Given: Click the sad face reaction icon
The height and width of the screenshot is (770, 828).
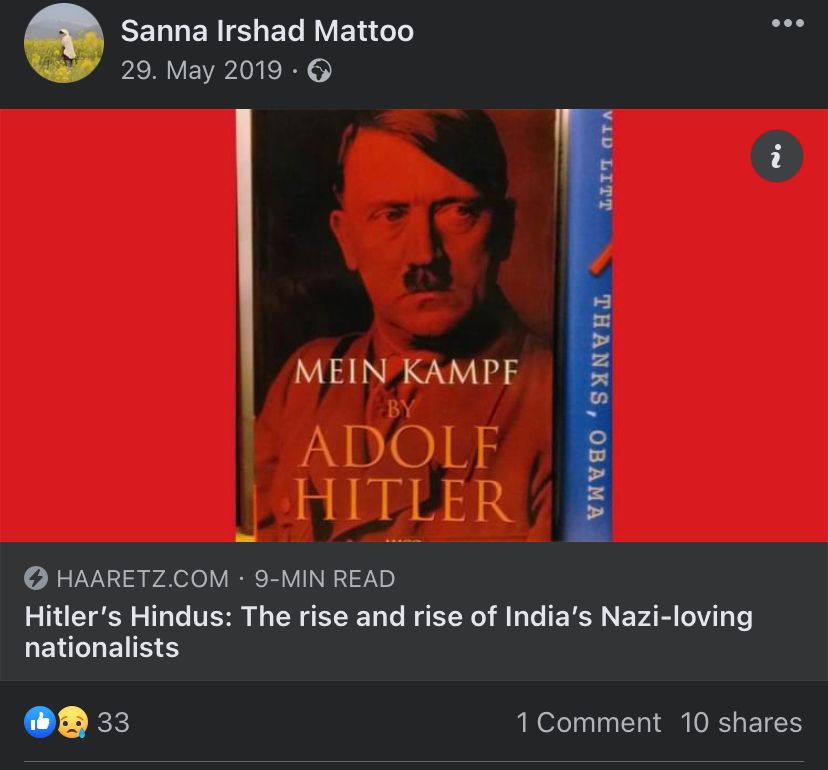Looking at the screenshot, I should click(72, 722).
